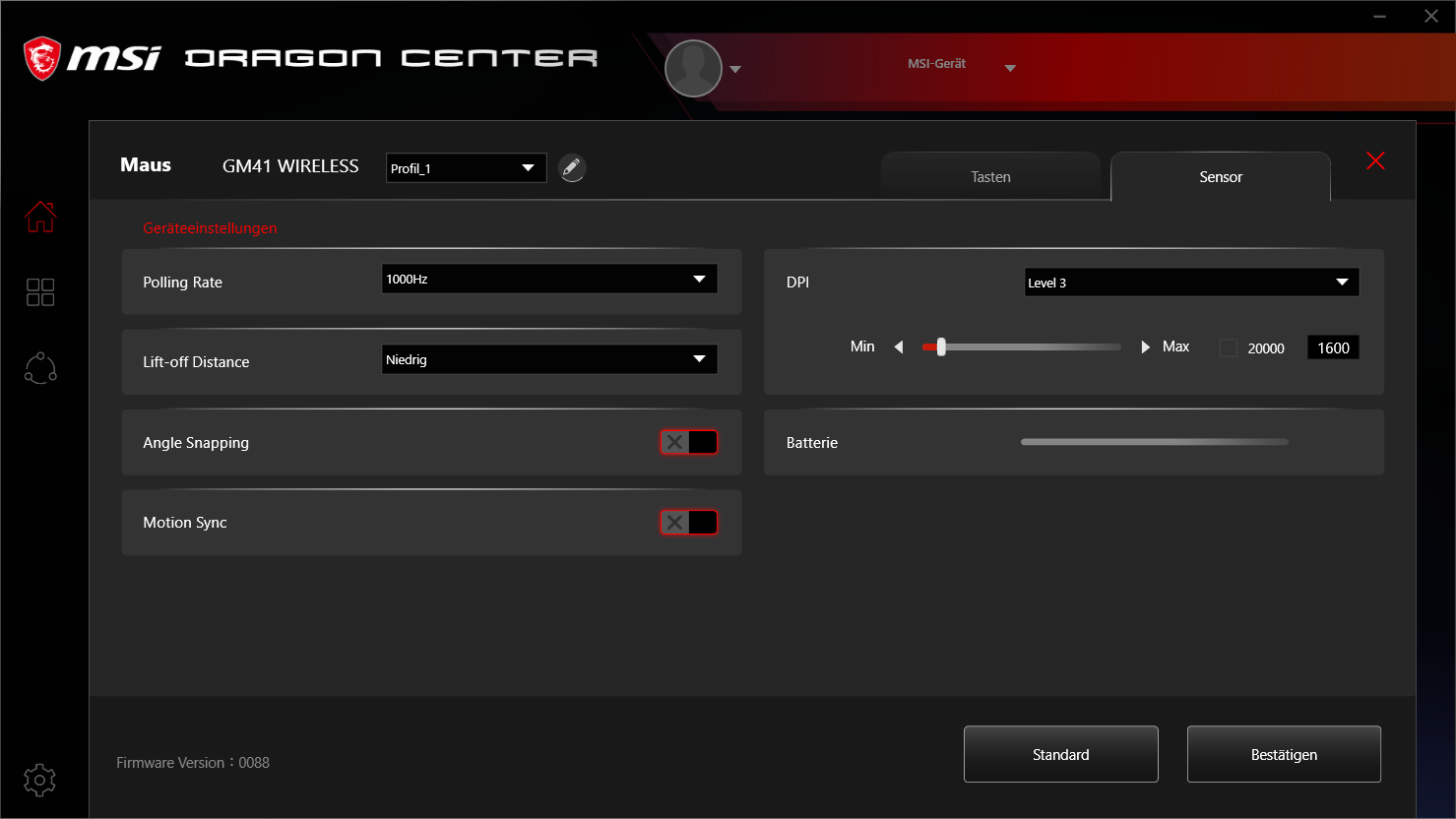Click the MSI dragon shield logo

click(x=42, y=59)
